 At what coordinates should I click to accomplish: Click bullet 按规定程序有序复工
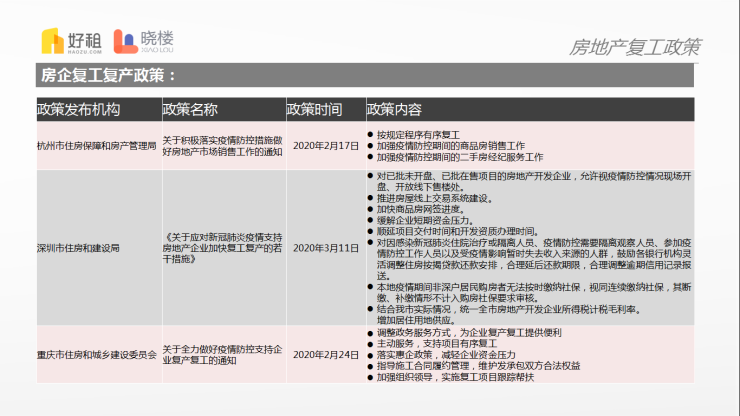click(x=418, y=135)
